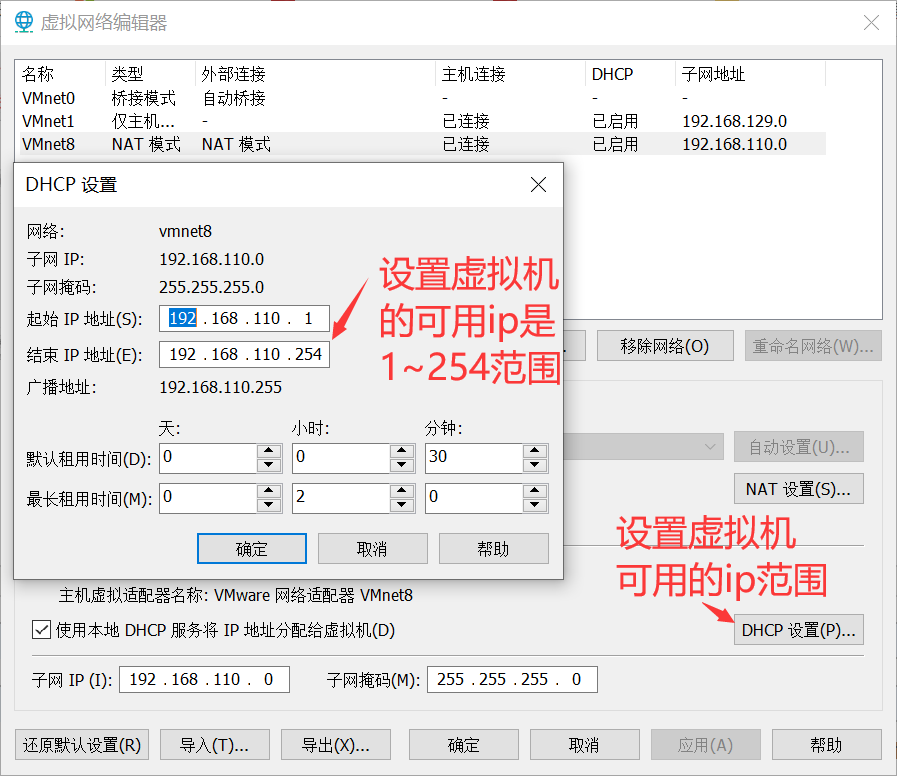Close the 虚拟网络编辑器 window
The image size is (897, 776).
tap(871, 22)
